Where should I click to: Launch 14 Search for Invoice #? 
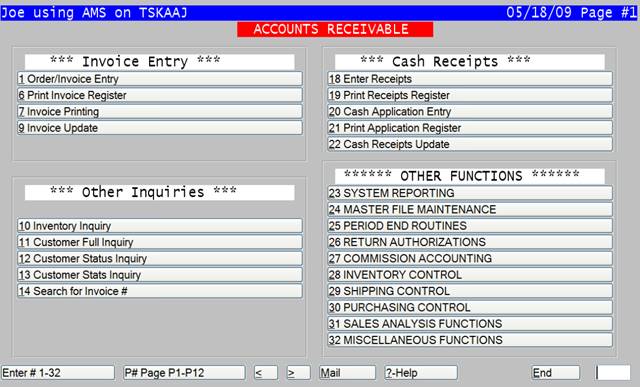point(160,291)
